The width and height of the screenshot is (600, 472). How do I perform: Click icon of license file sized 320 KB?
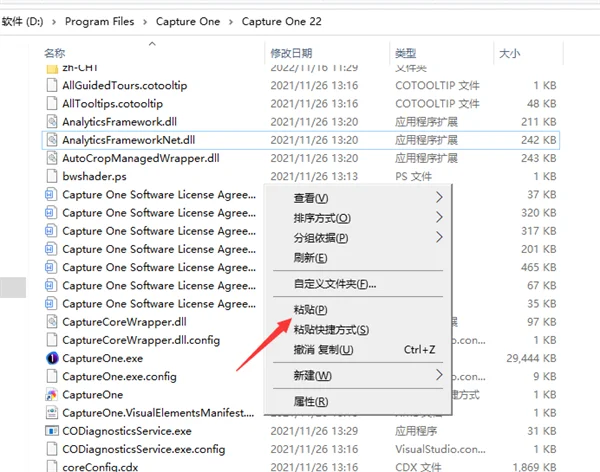51,213
